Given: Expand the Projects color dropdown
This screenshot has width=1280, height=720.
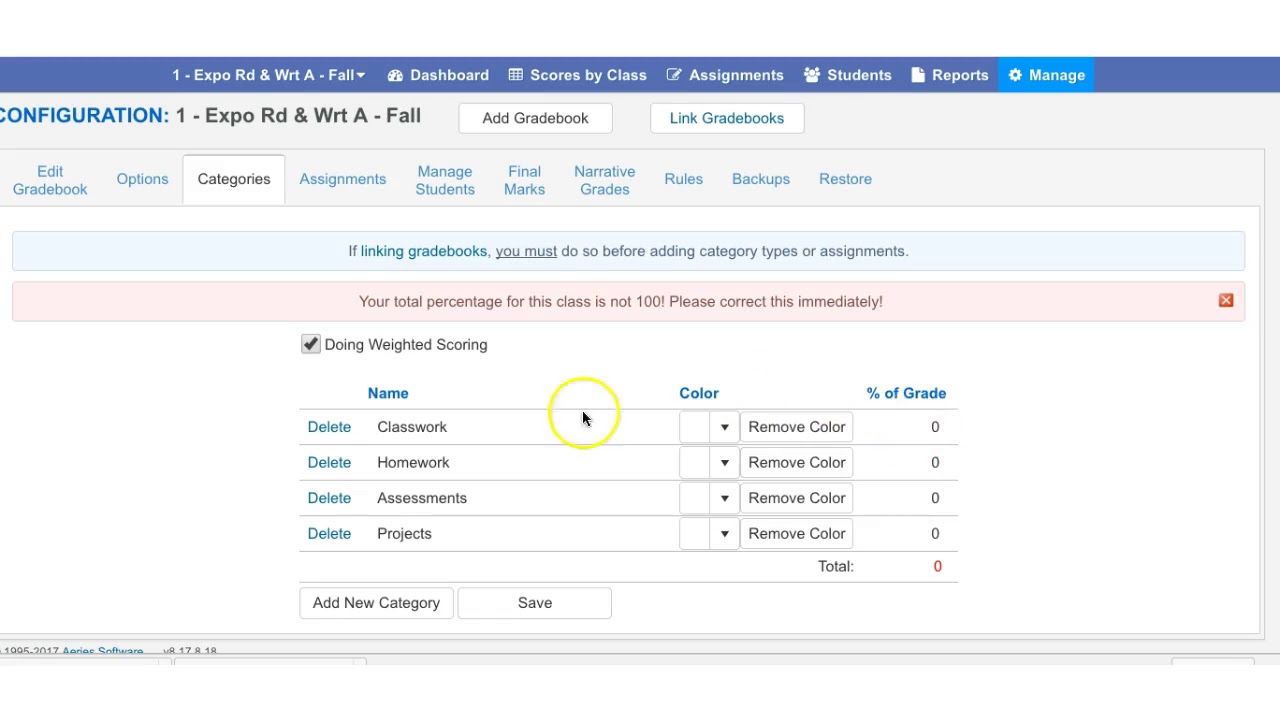Looking at the screenshot, I should tap(724, 534).
